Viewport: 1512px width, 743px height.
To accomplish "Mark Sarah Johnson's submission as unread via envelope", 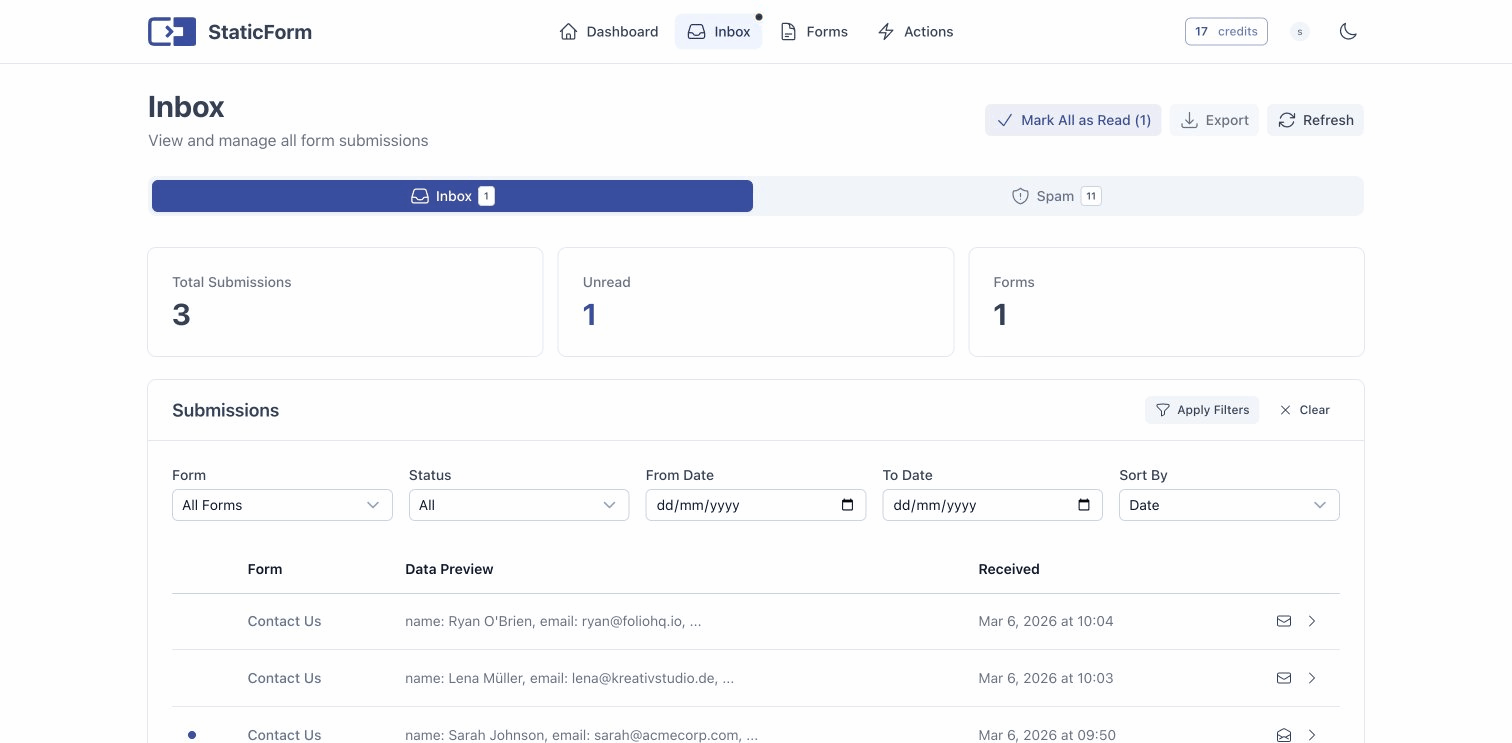I will (x=1284, y=735).
